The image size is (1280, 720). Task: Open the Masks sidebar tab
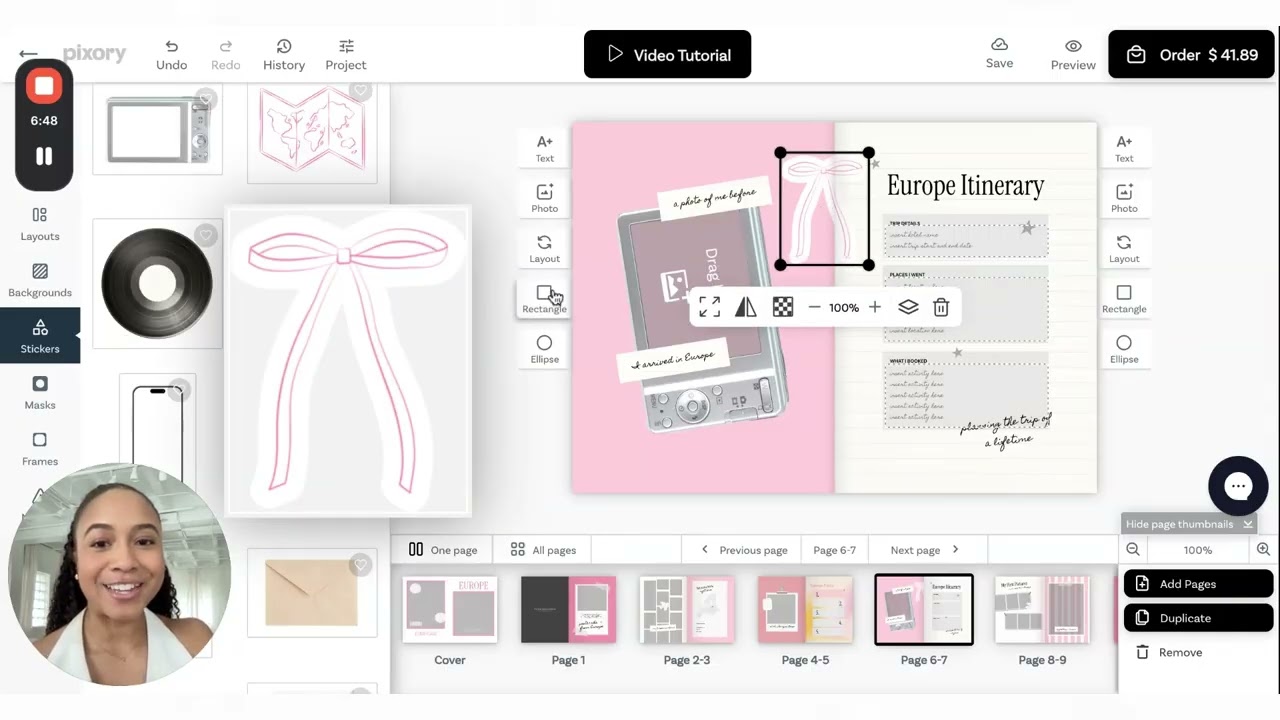click(40, 393)
